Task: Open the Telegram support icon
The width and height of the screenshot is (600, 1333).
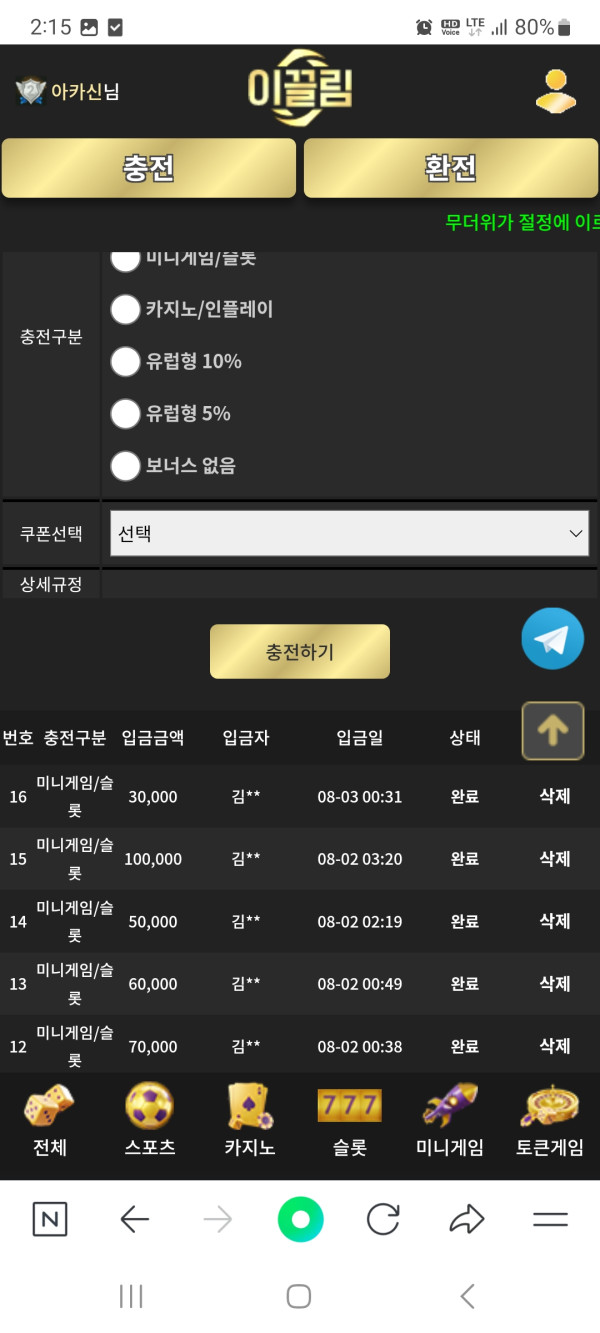Action: (x=552, y=638)
